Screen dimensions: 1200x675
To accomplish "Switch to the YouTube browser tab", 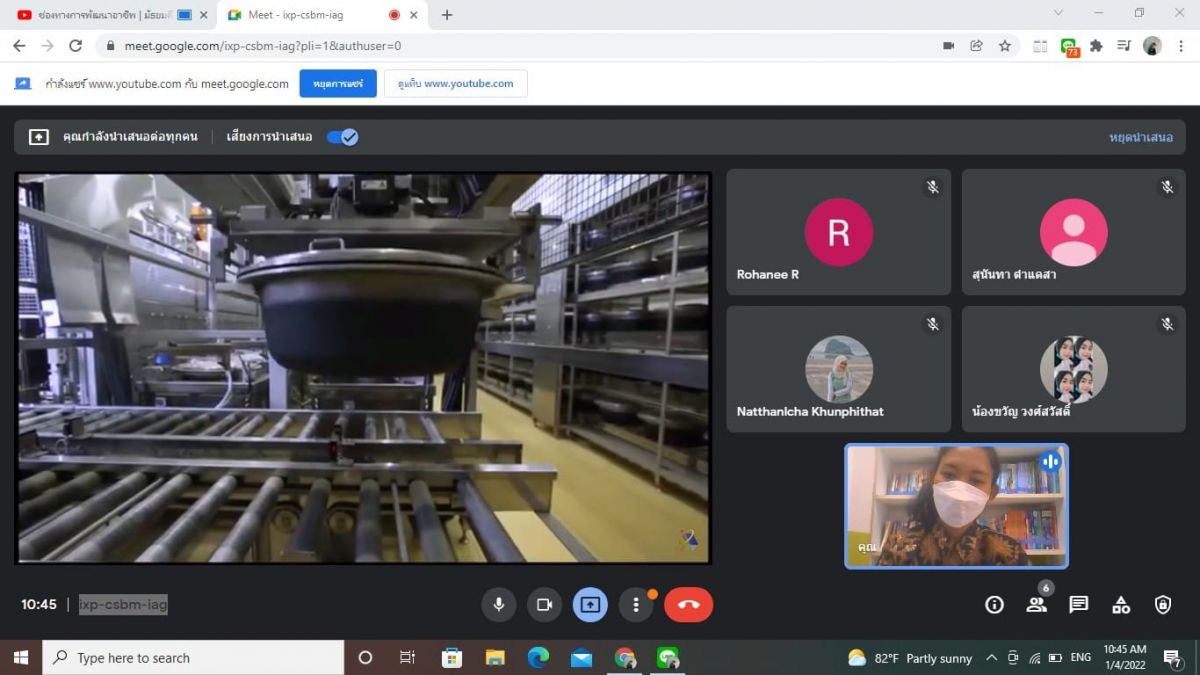I will 100,15.
